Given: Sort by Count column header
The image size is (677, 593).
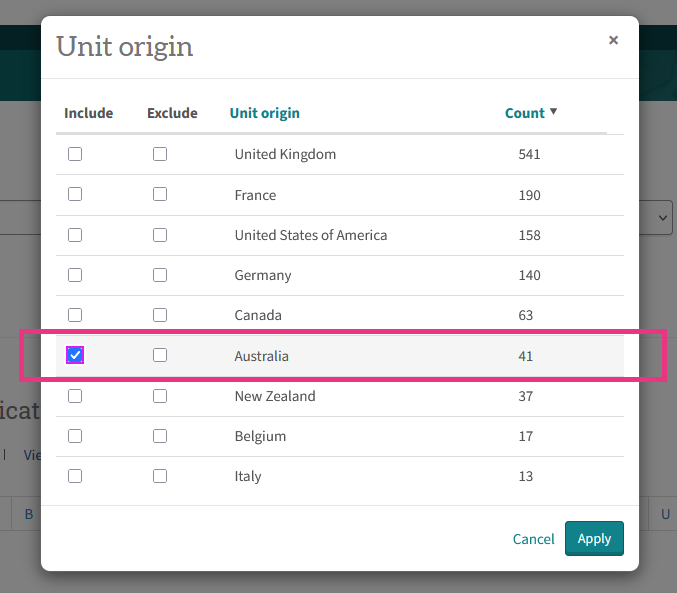Looking at the screenshot, I should click(x=524, y=113).
